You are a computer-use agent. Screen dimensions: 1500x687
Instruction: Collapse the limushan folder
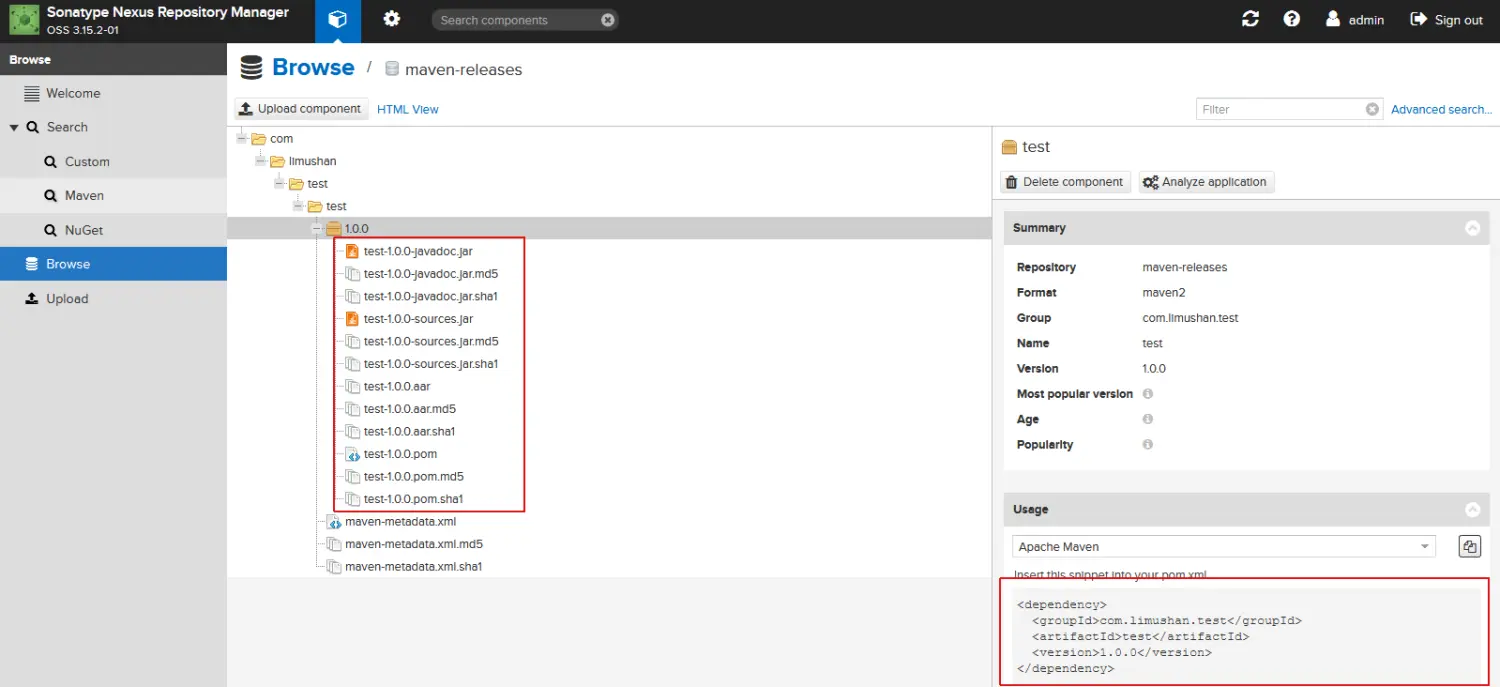pos(261,161)
